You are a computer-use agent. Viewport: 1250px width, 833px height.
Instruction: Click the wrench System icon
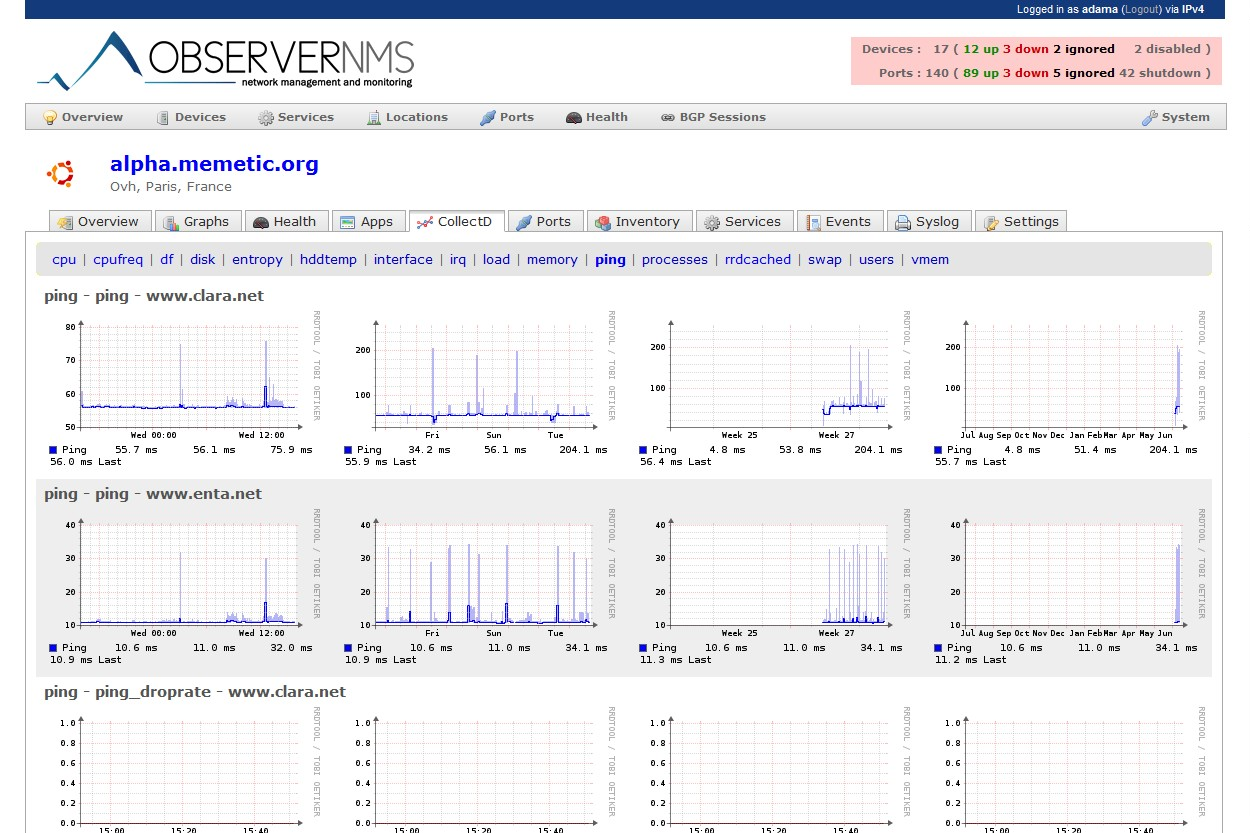click(1150, 118)
